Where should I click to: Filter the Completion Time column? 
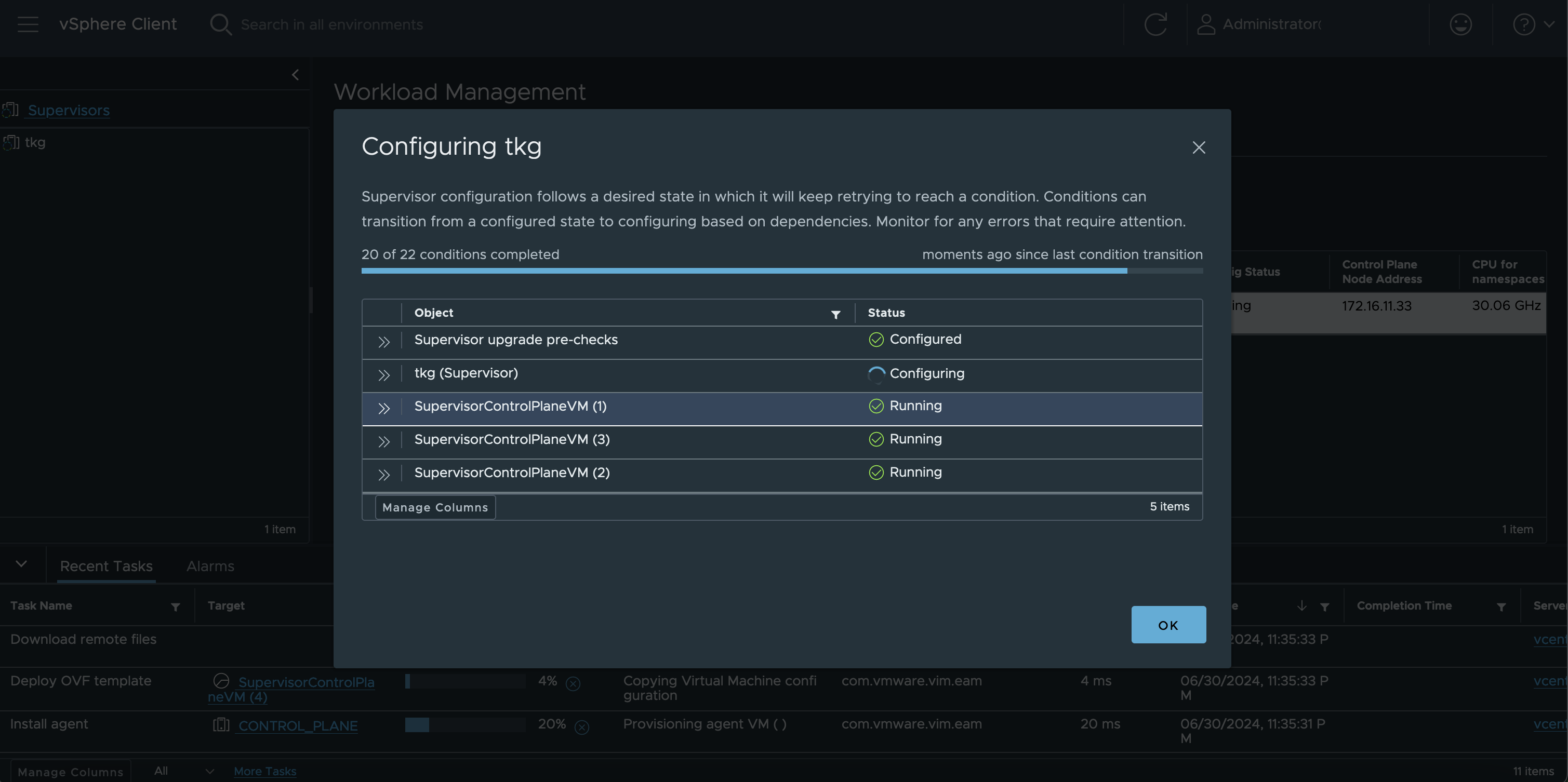1501,606
